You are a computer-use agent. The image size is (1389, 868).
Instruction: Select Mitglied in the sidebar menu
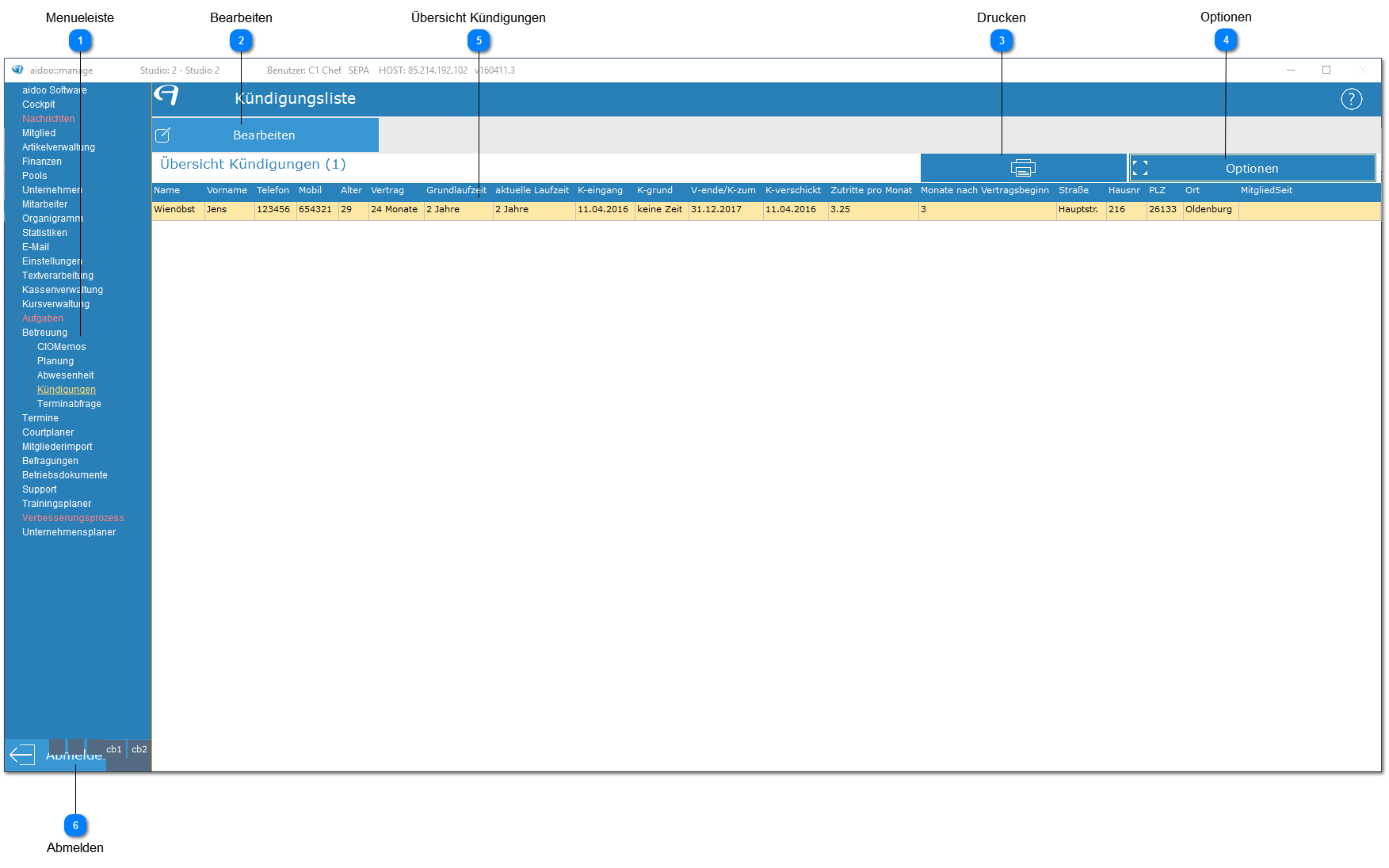coord(39,133)
